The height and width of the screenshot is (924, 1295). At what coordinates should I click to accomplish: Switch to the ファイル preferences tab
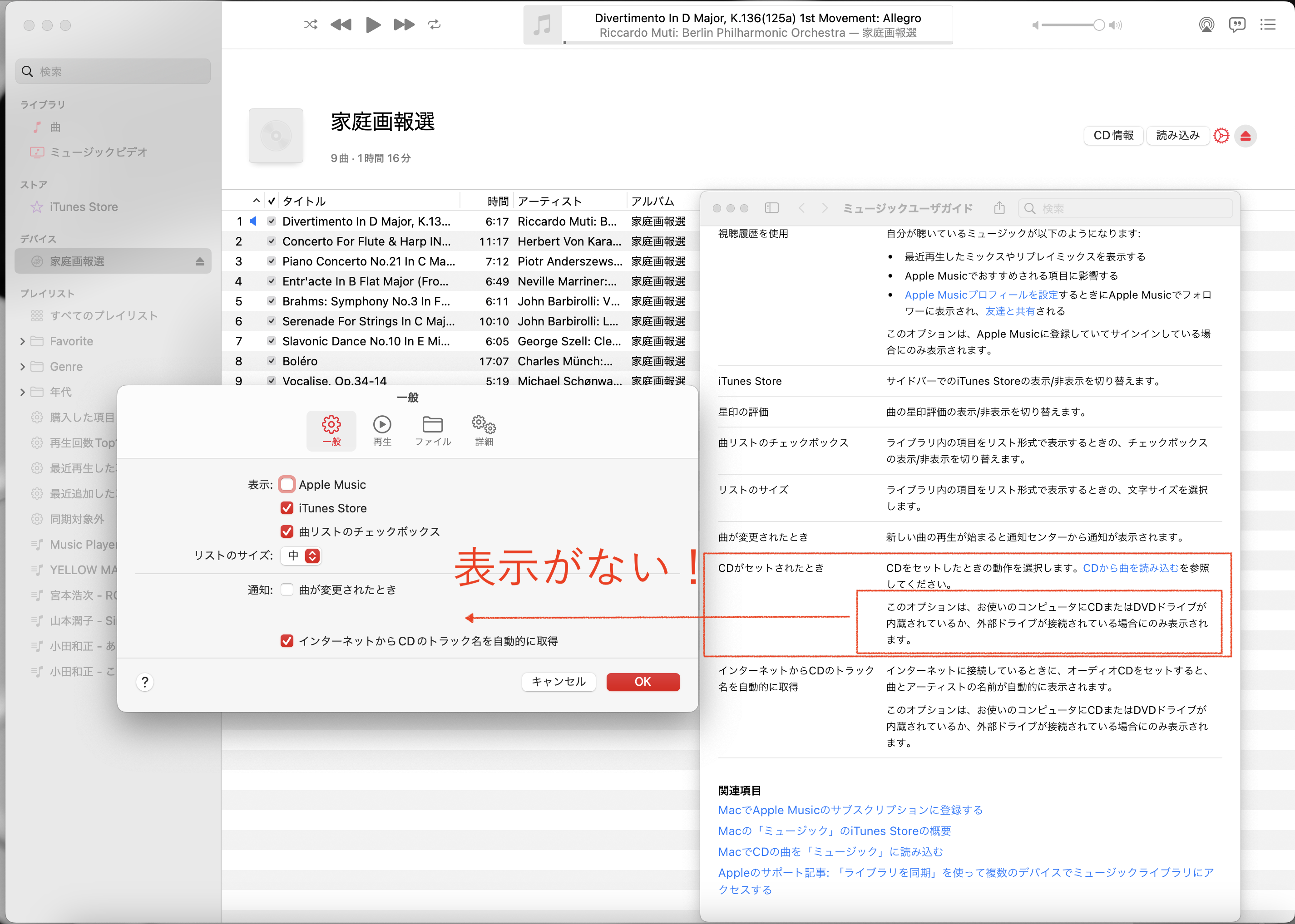[433, 431]
